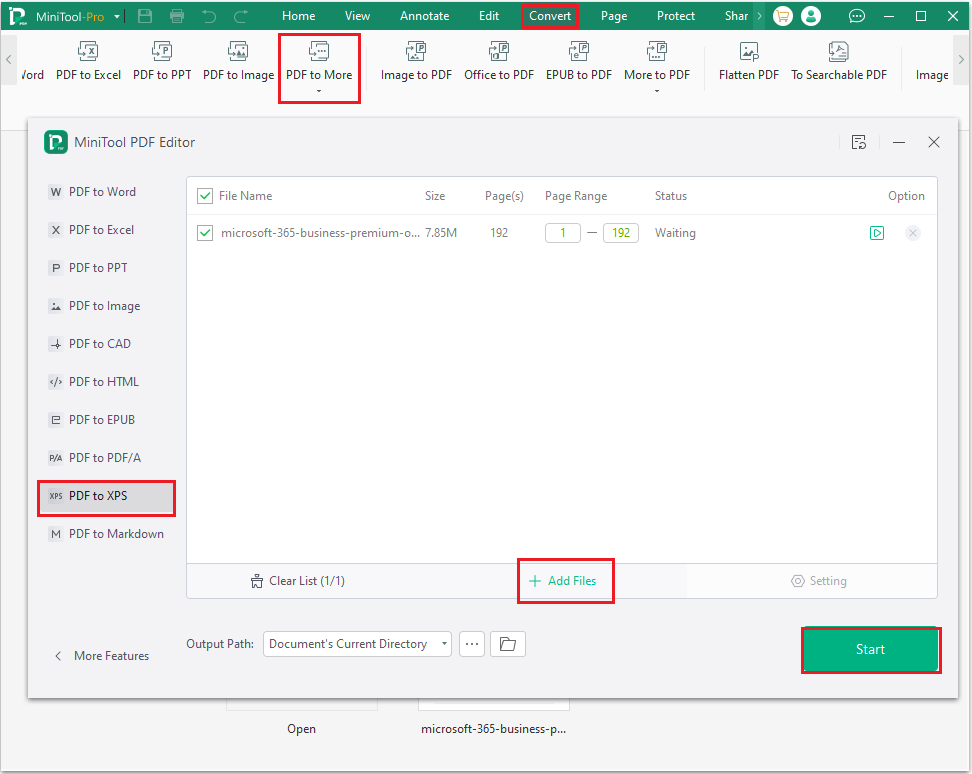
Task: Click the microsoft-365-business-p... label in the background
Action: click(x=493, y=729)
